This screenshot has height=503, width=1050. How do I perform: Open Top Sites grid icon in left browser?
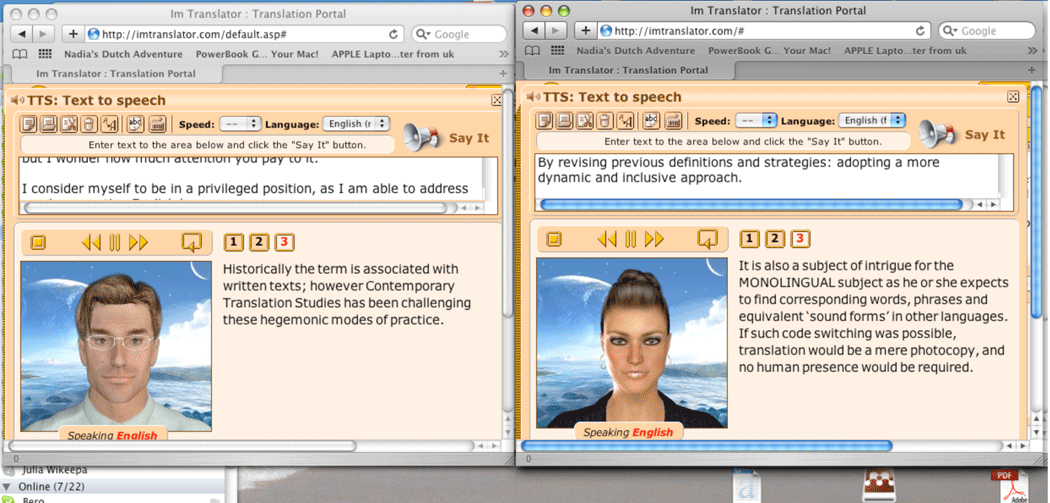(x=45, y=54)
